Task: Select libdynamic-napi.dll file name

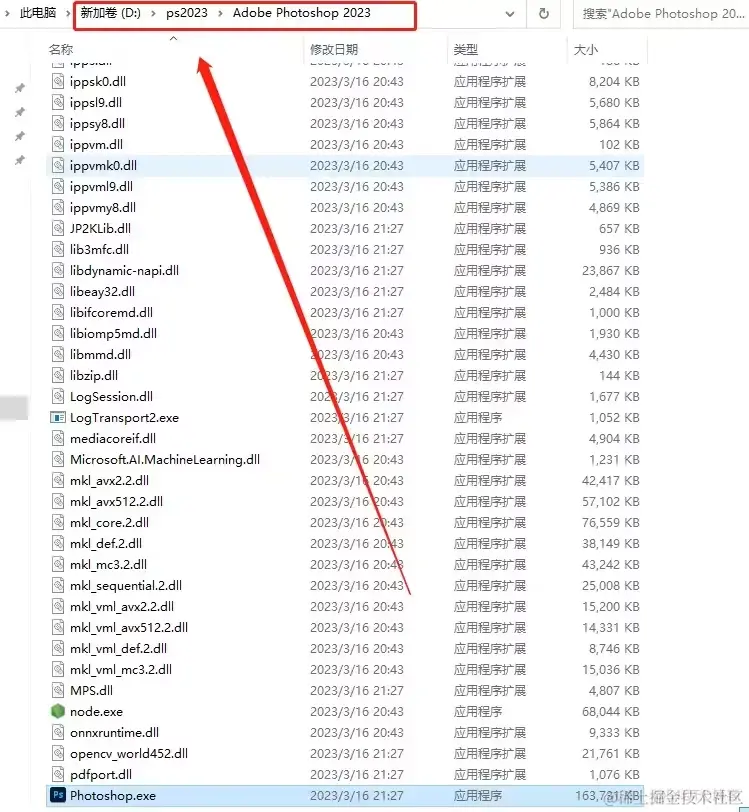Action: pyautogui.click(x=124, y=270)
